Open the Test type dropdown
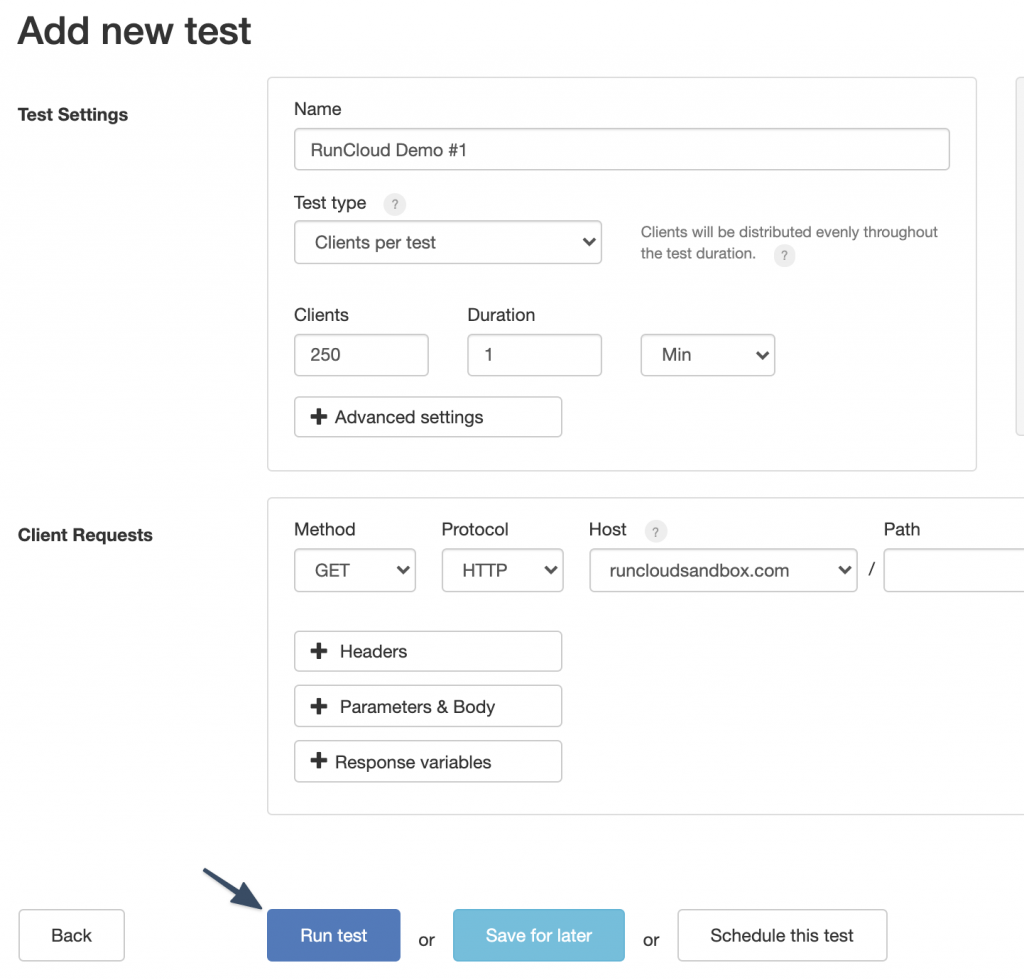Screen dimensions: 1024x980 (x=447, y=242)
